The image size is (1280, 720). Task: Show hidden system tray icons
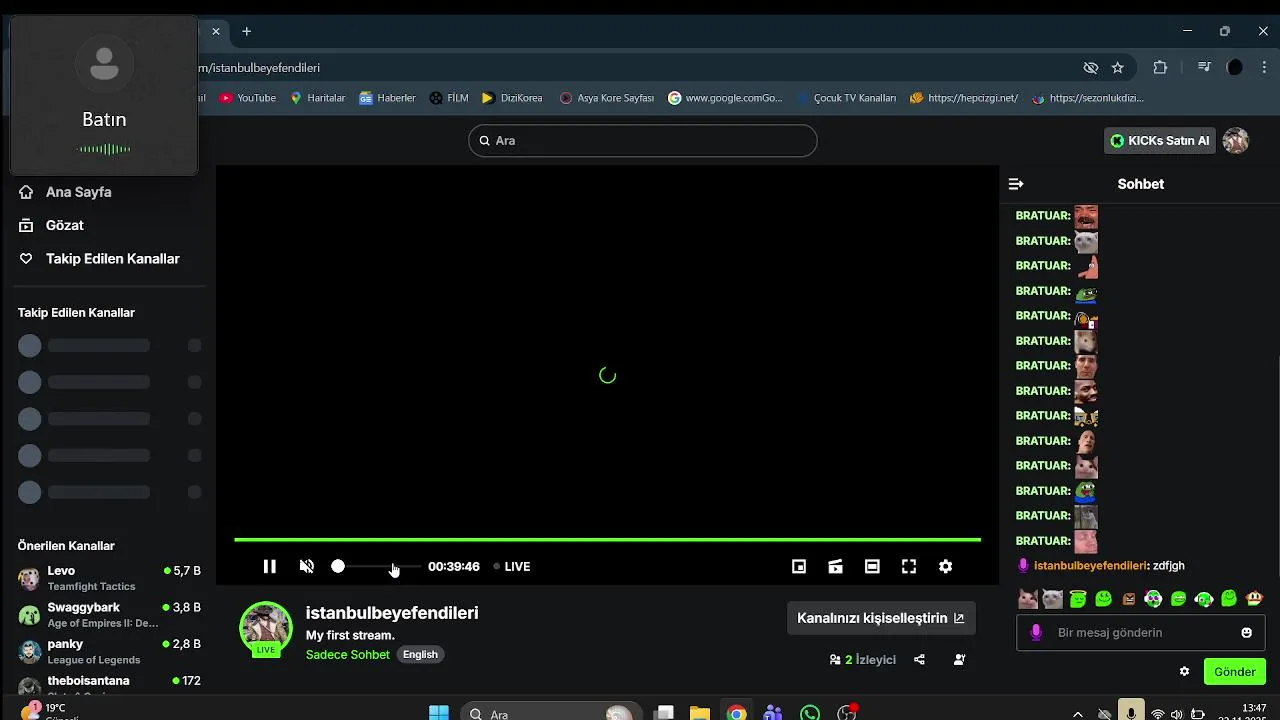tap(1077, 714)
